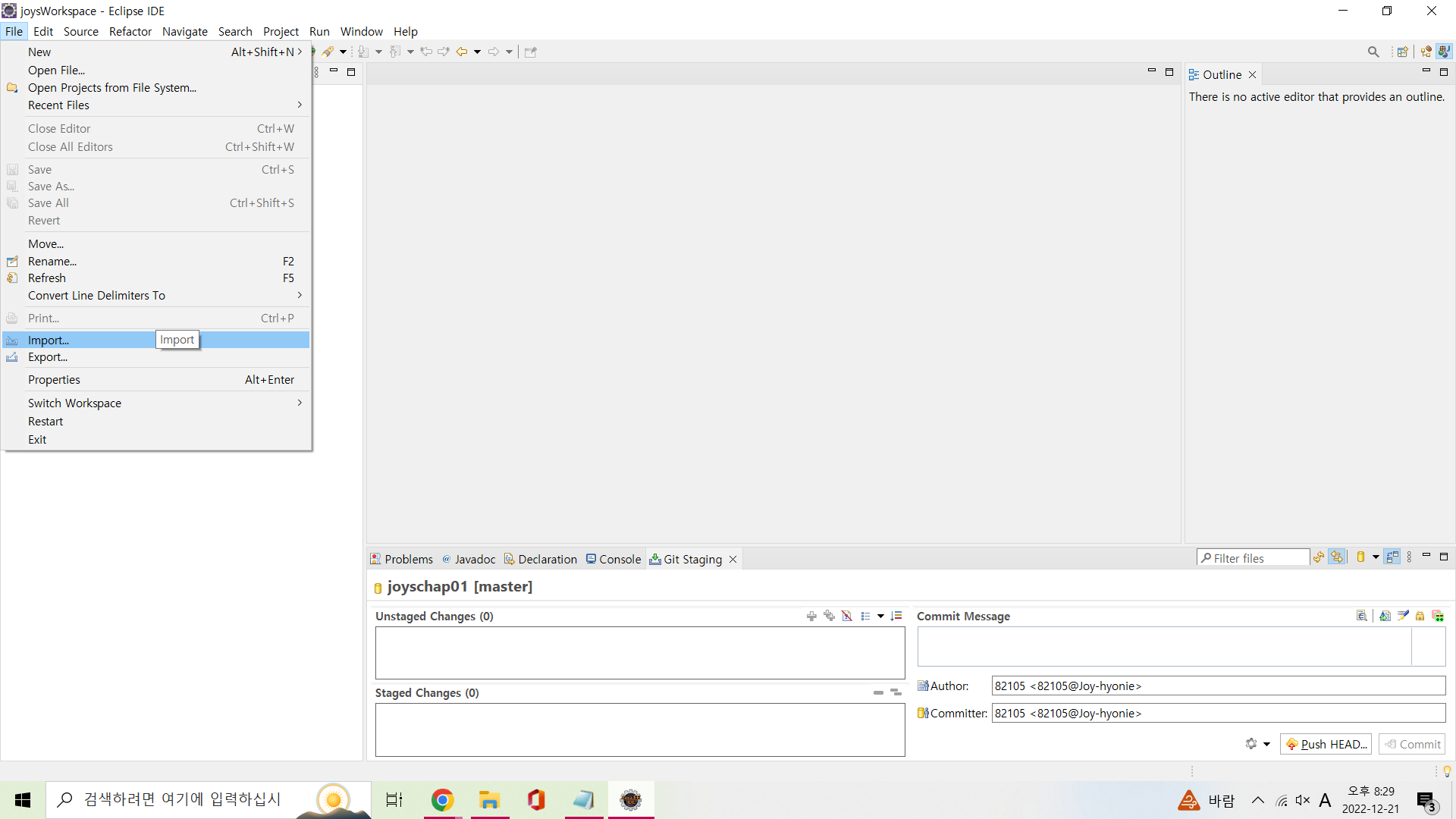Click the Commit button
The height and width of the screenshot is (819, 1456).
1412,744
